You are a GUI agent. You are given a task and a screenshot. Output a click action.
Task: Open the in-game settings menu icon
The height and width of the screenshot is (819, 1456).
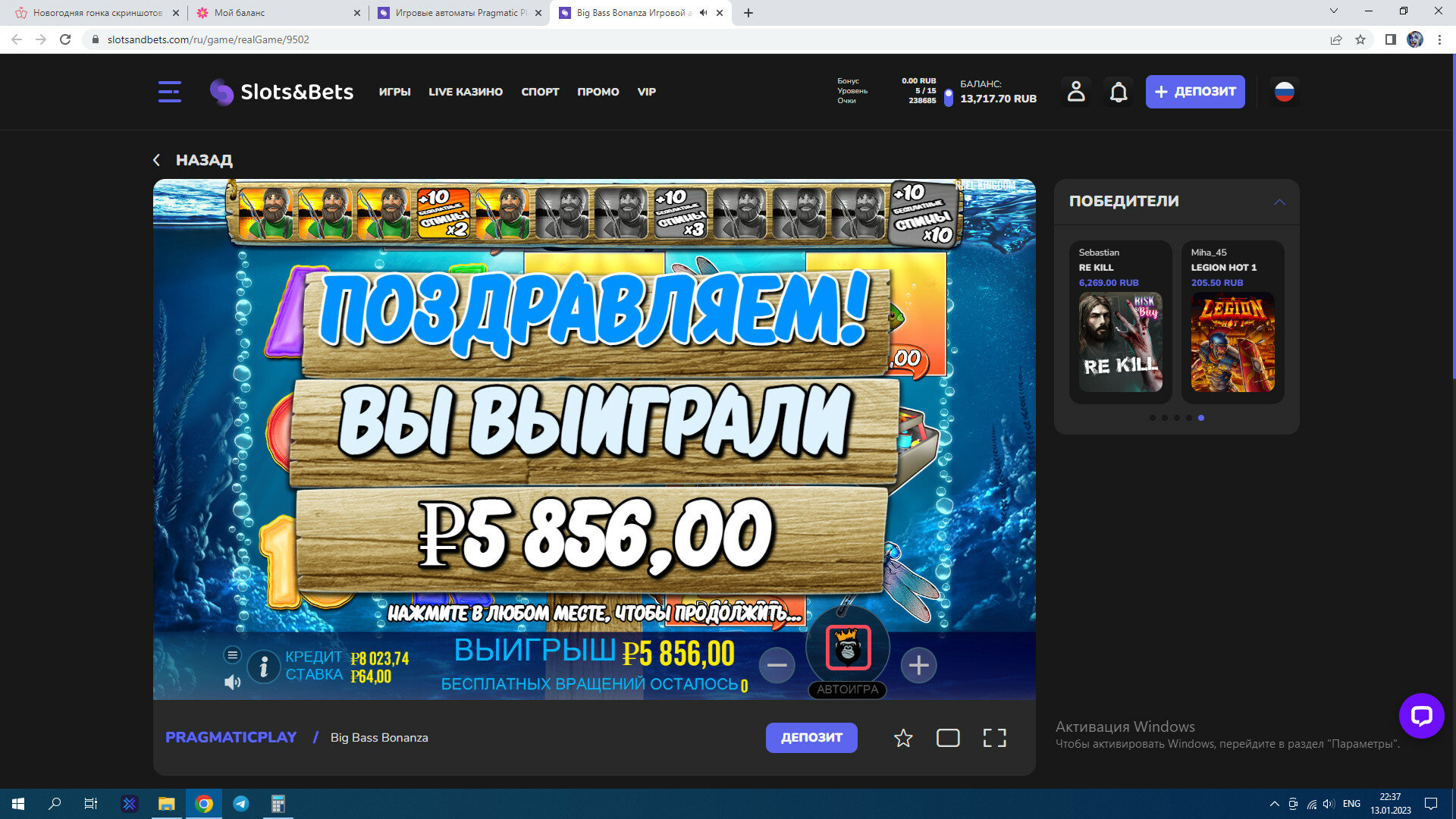point(233,654)
